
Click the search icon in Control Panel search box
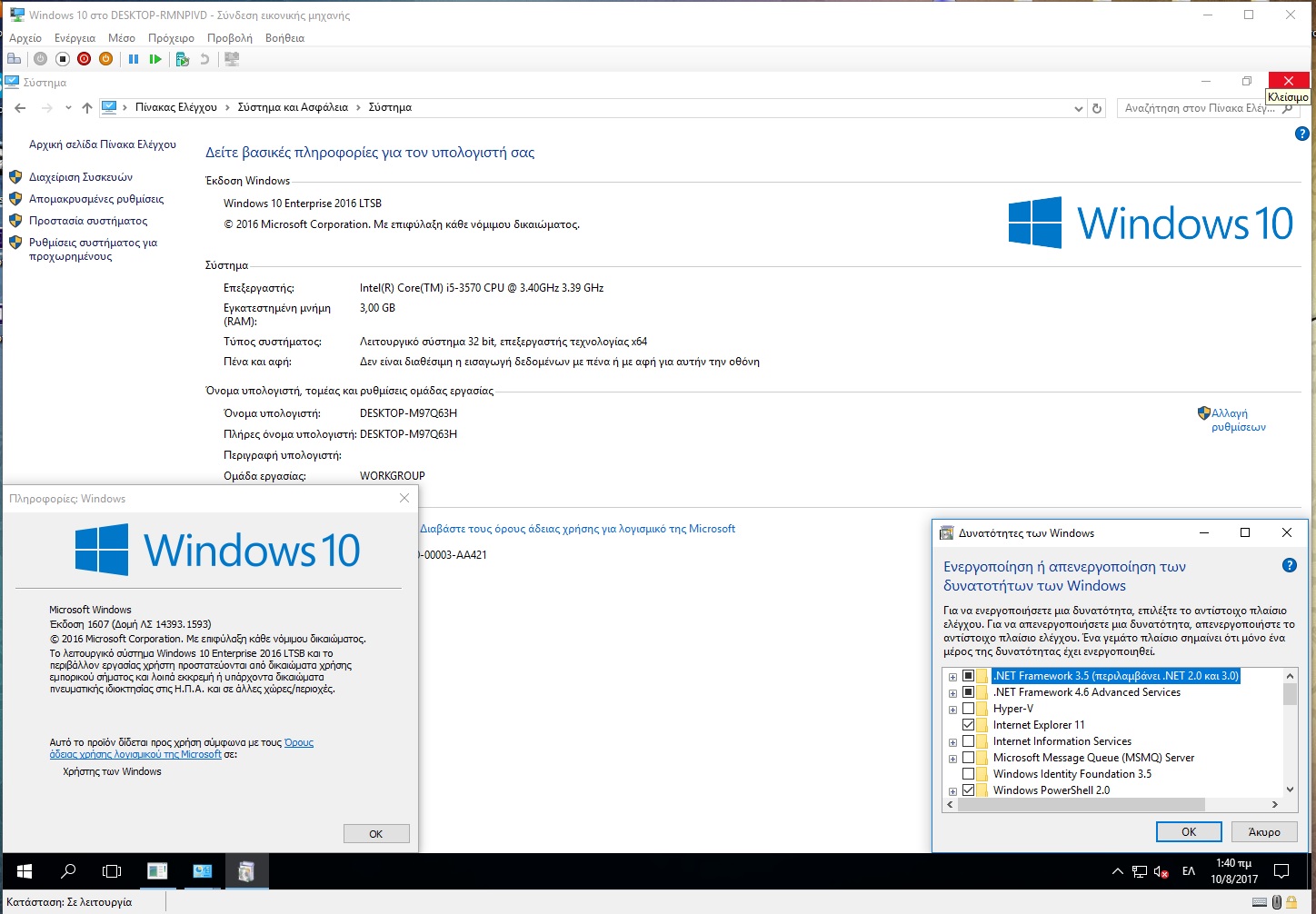(x=1287, y=108)
